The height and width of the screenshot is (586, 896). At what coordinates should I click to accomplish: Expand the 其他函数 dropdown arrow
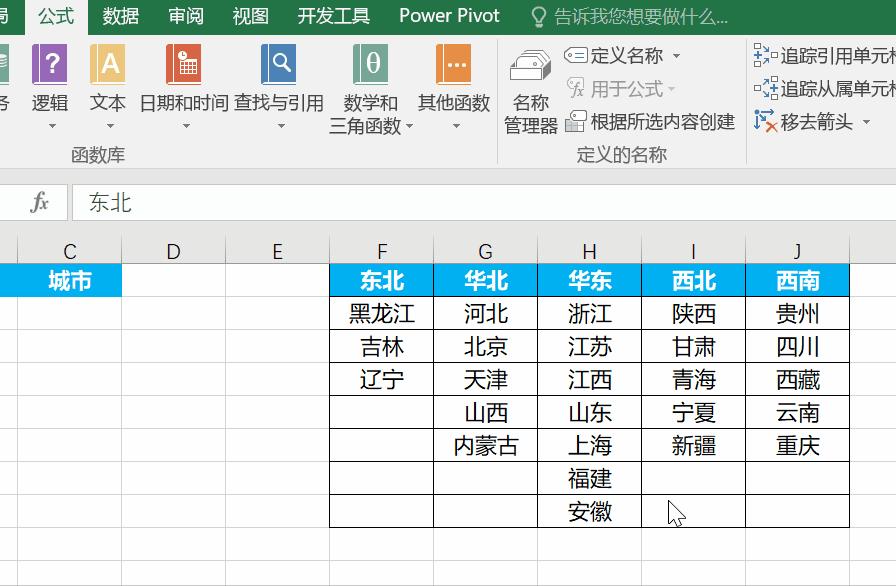pyautogui.click(x=456, y=126)
